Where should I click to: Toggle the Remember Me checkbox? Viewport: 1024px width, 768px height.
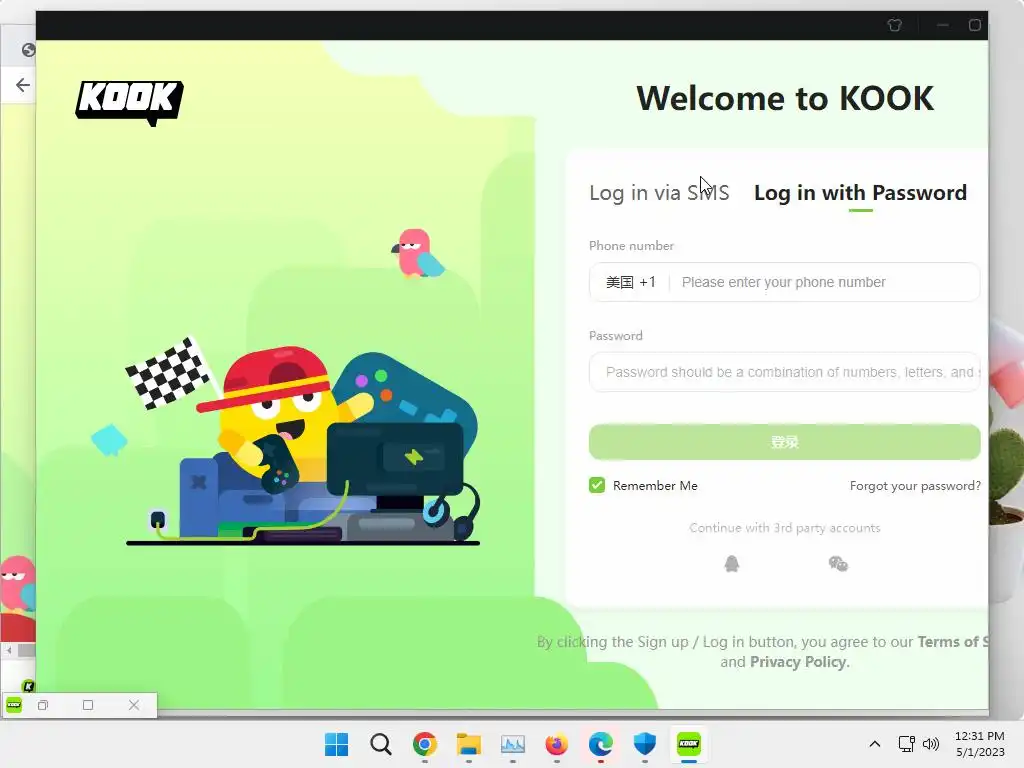(597, 485)
